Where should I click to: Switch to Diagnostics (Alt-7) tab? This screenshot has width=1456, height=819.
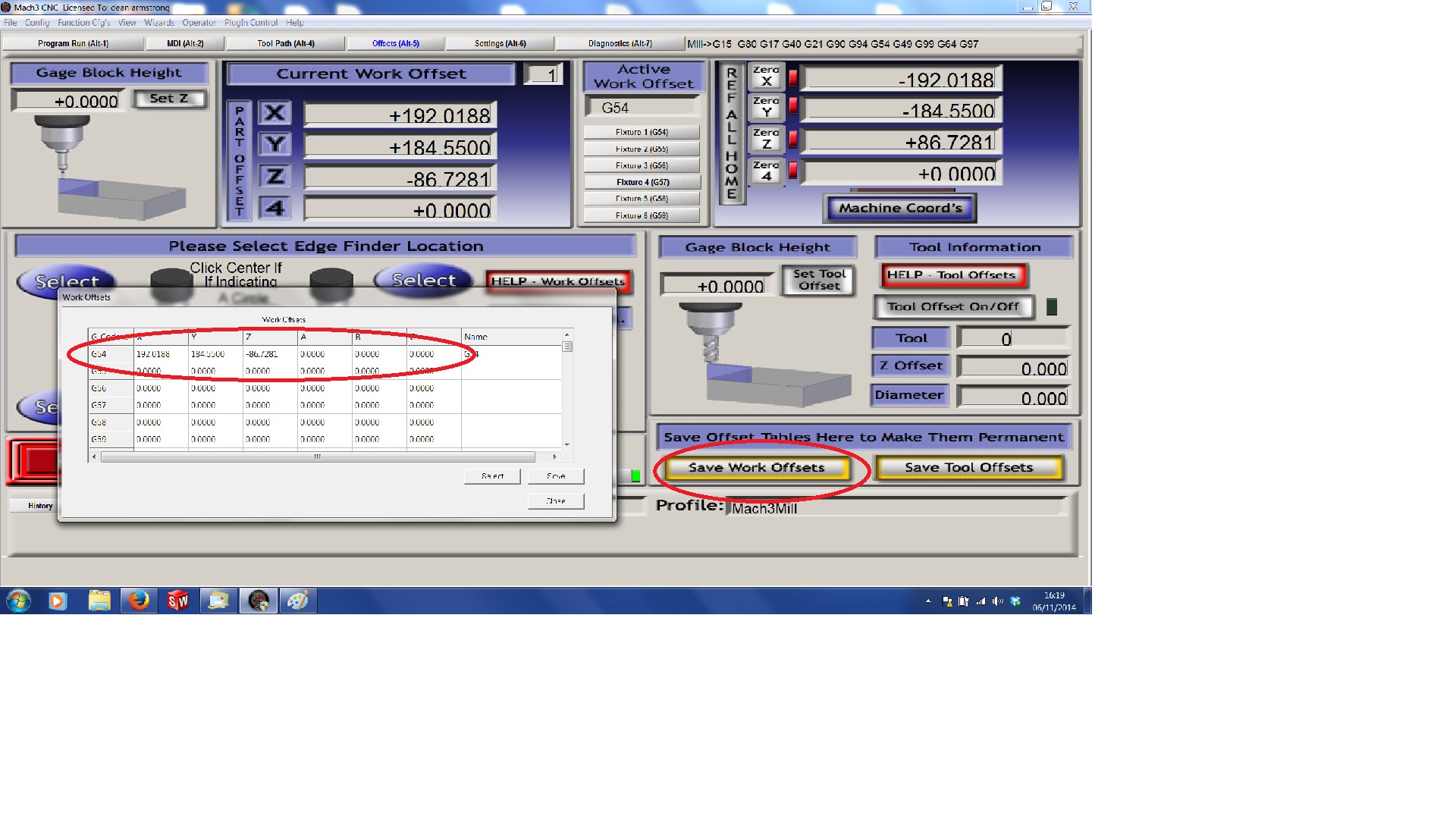tap(620, 44)
